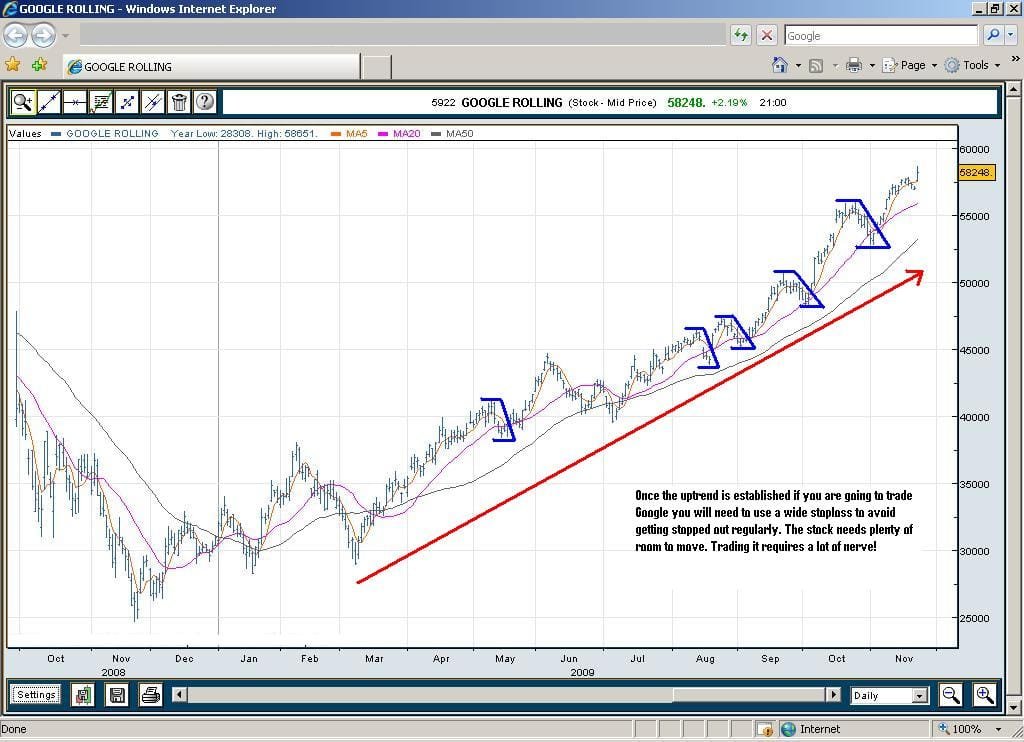The width and height of the screenshot is (1024, 742).
Task: Go forward with the browser Forward arrow
Action: tap(43, 35)
